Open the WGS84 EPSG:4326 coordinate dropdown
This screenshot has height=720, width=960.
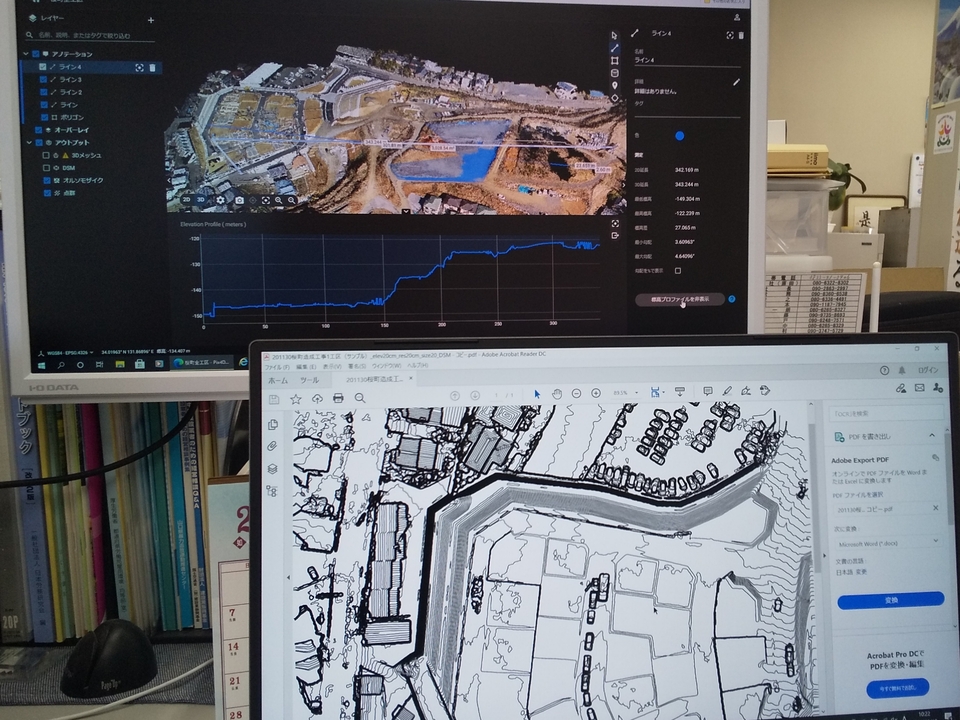pos(70,353)
